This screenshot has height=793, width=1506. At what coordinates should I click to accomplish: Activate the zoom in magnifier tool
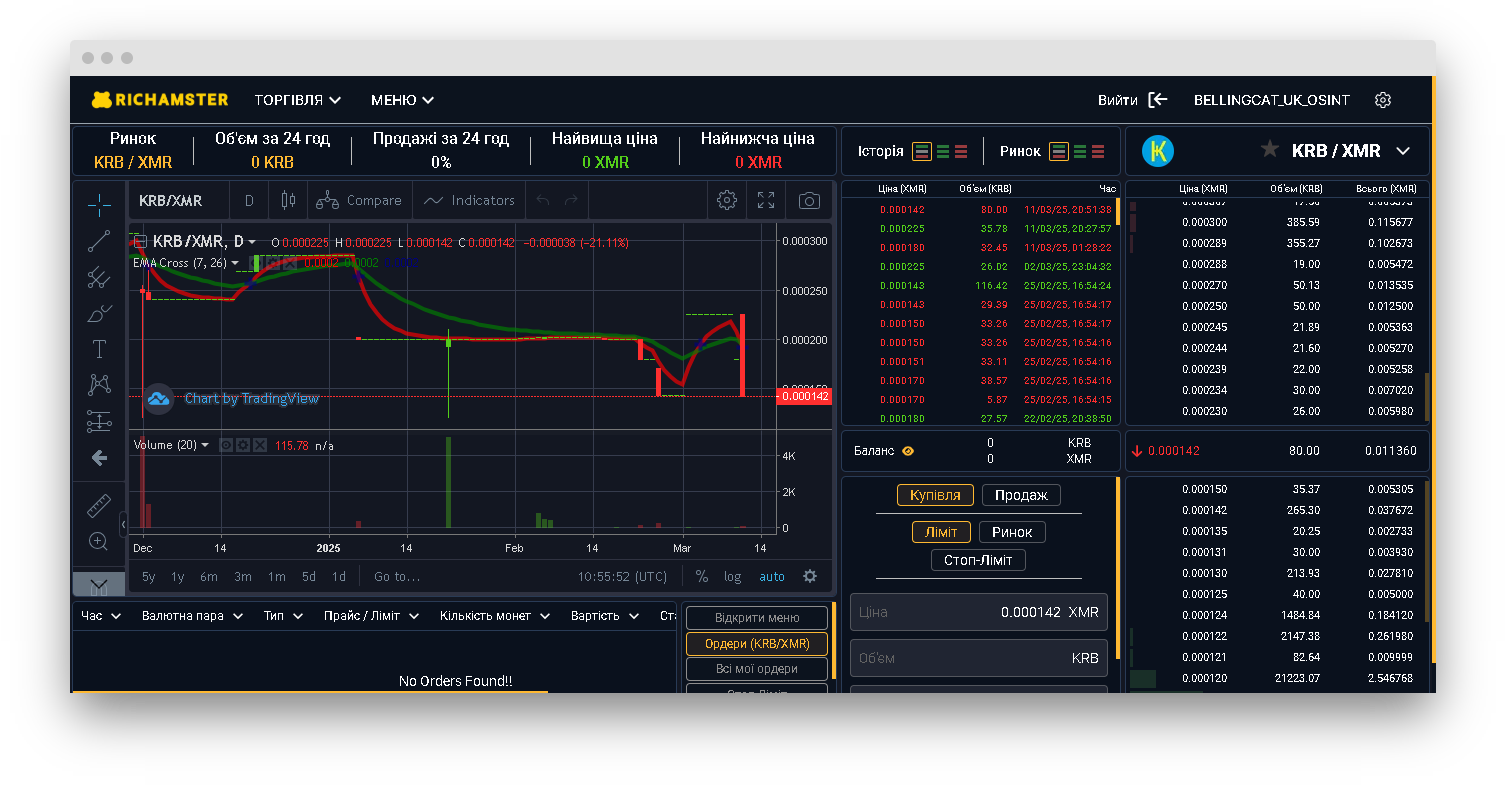pos(99,541)
